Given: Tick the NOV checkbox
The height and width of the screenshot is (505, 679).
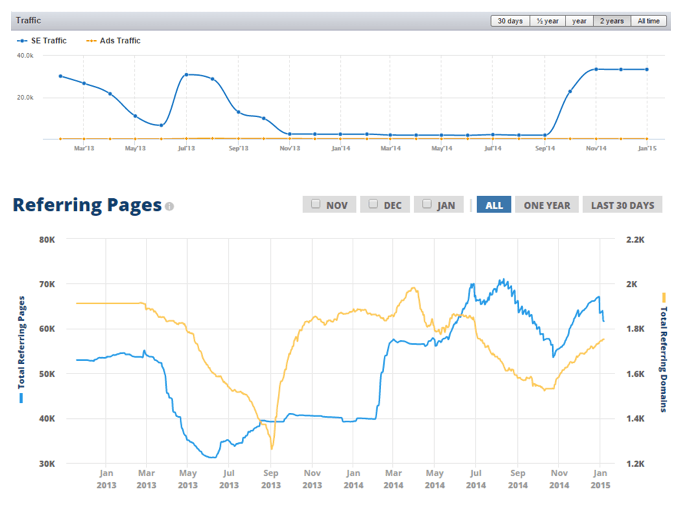Looking at the screenshot, I should 316,204.
